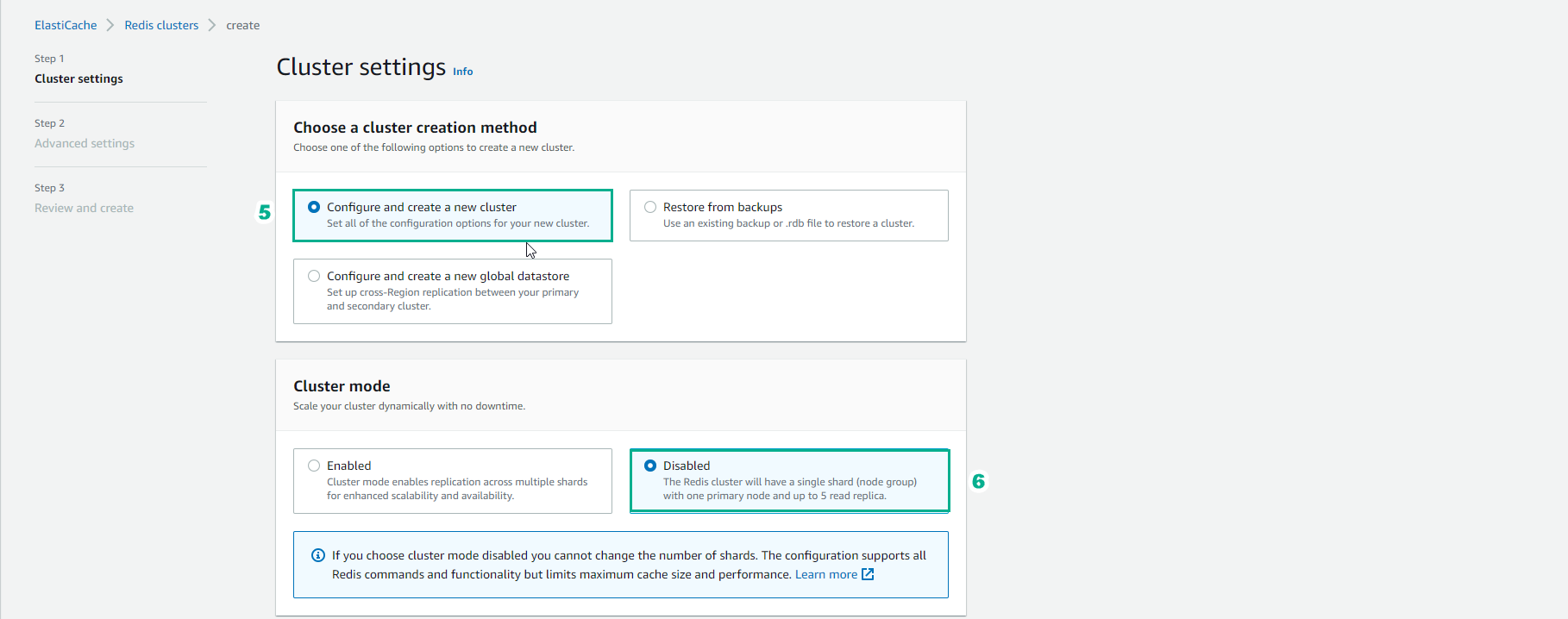The image size is (1568, 619).
Task: Click the chevron after ElastiCache breadcrumb
Action: pyautogui.click(x=110, y=25)
